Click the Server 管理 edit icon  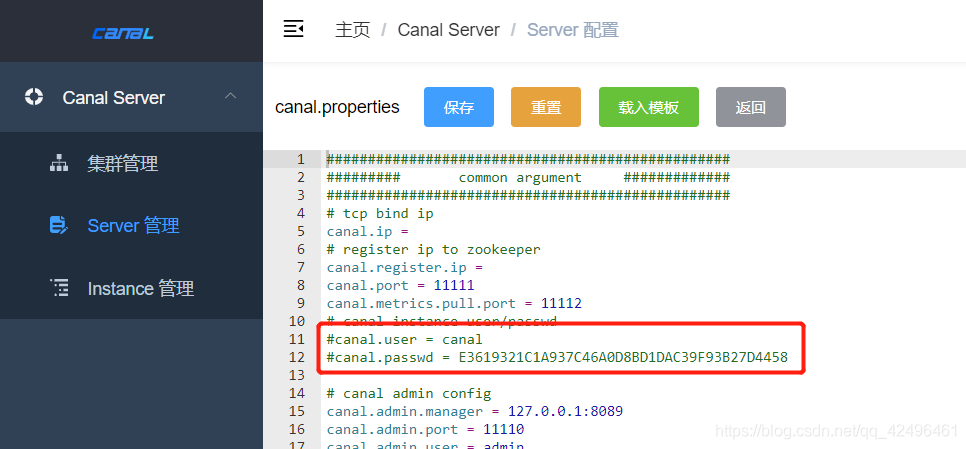[x=59, y=225]
